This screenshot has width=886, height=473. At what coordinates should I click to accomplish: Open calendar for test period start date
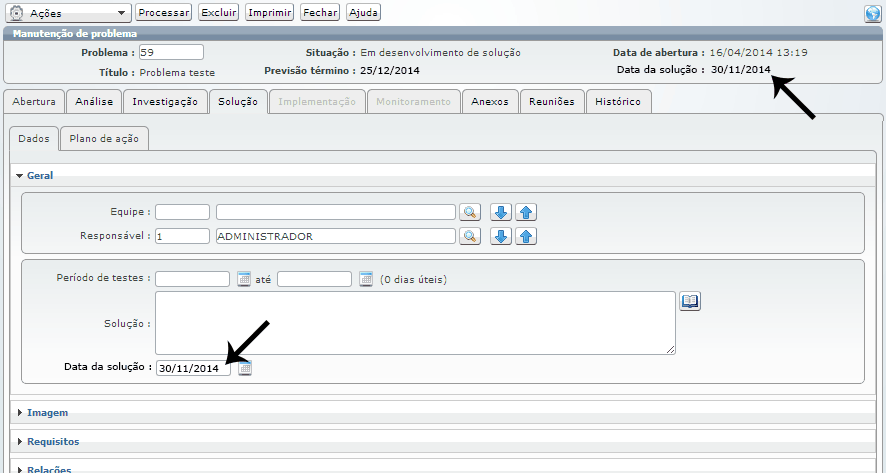[244, 279]
